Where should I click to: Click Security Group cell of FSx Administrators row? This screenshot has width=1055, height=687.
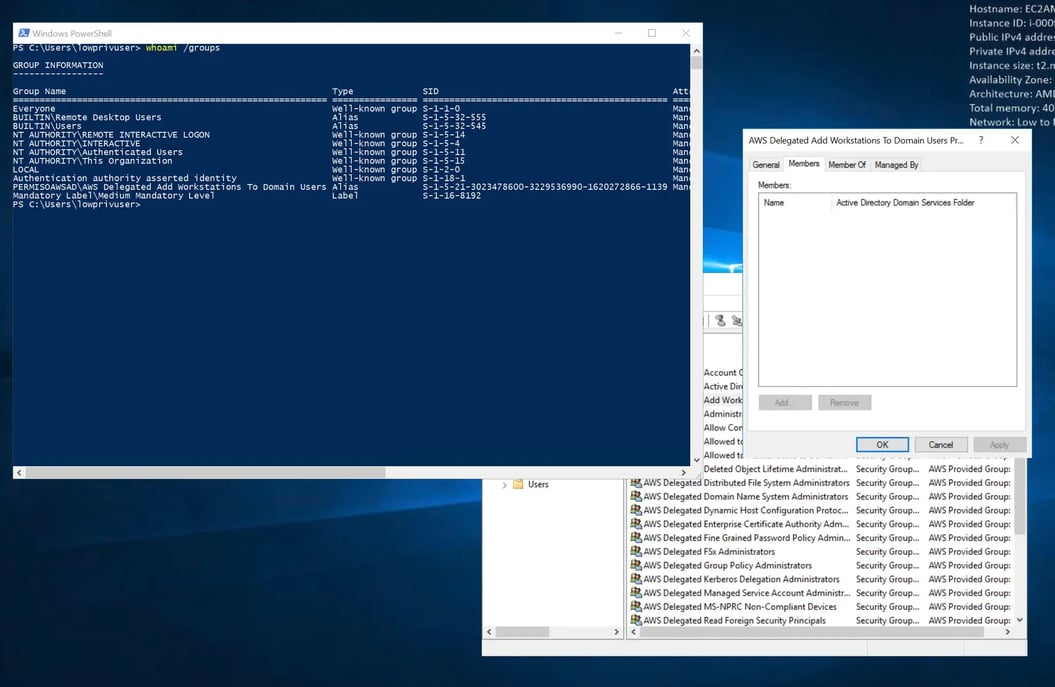(887, 552)
